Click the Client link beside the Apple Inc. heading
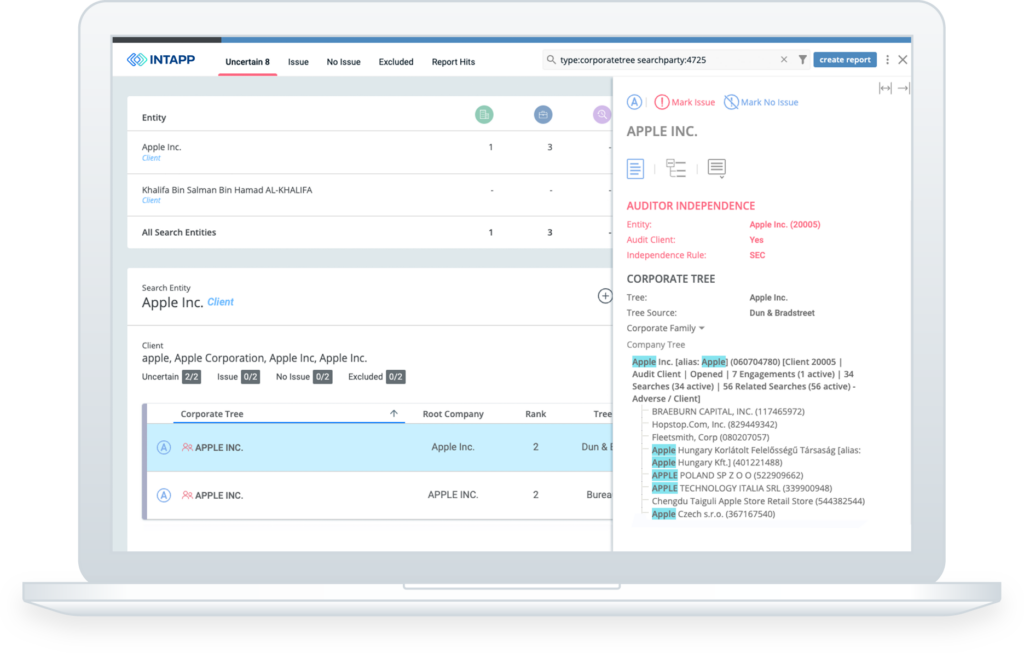The height and width of the screenshot is (653, 1024). [221, 302]
